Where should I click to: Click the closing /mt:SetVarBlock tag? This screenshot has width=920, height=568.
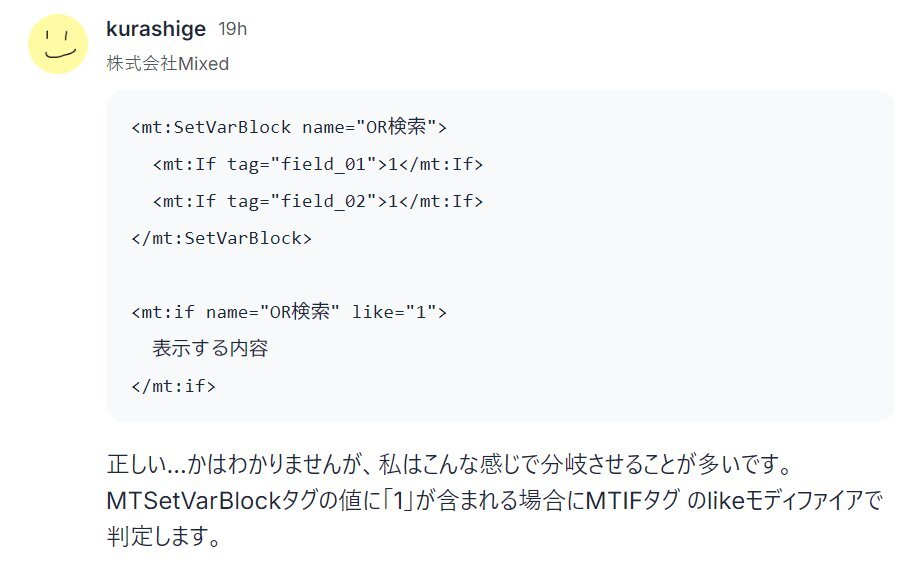coord(222,238)
